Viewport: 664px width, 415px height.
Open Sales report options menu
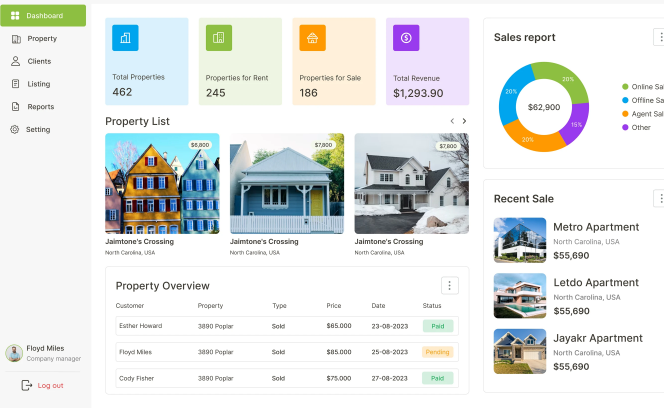pos(660,37)
